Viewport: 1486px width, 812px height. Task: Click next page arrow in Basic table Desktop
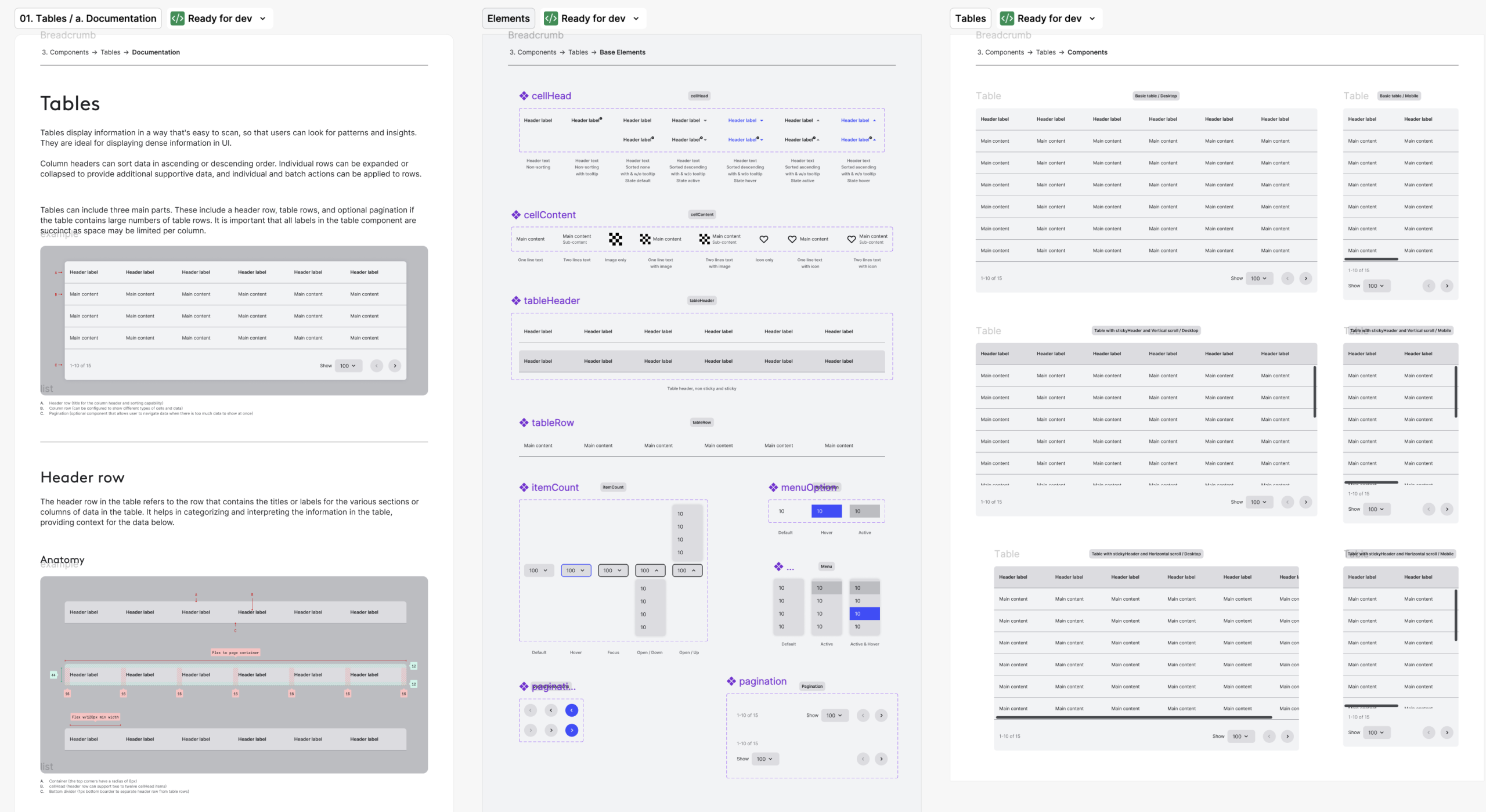(1305, 279)
